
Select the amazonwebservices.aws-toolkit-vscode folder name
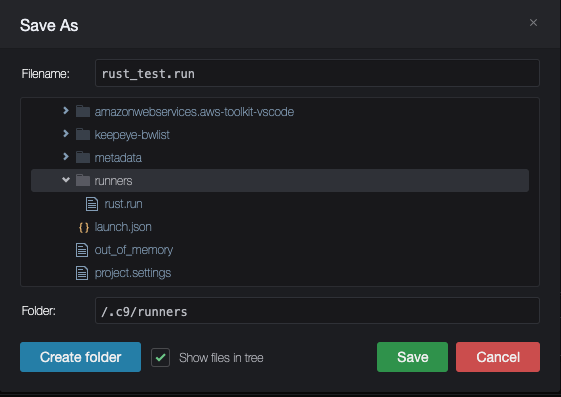pos(194,112)
